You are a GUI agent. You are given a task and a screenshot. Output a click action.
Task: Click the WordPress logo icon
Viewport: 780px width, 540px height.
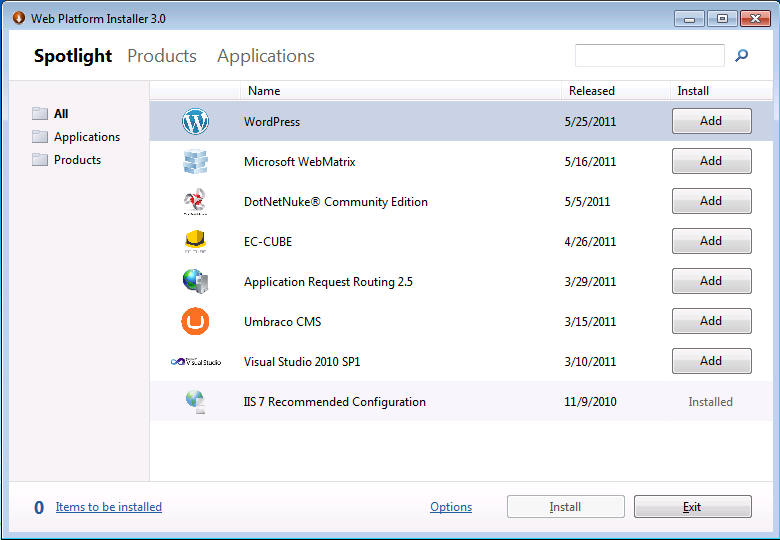pos(195,121)
